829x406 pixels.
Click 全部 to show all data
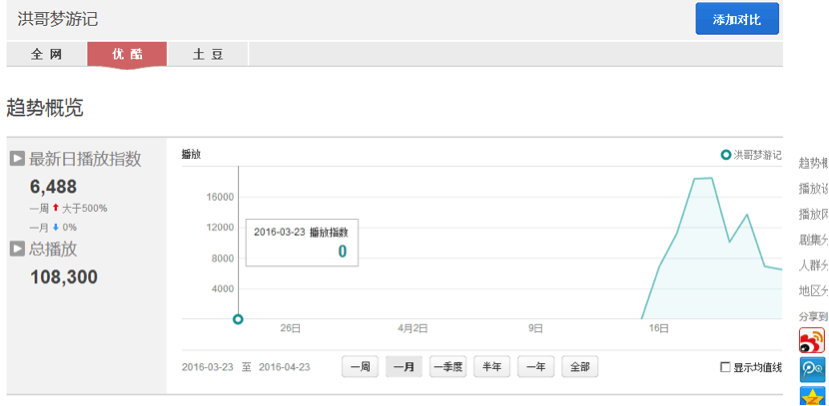(580, 367)
